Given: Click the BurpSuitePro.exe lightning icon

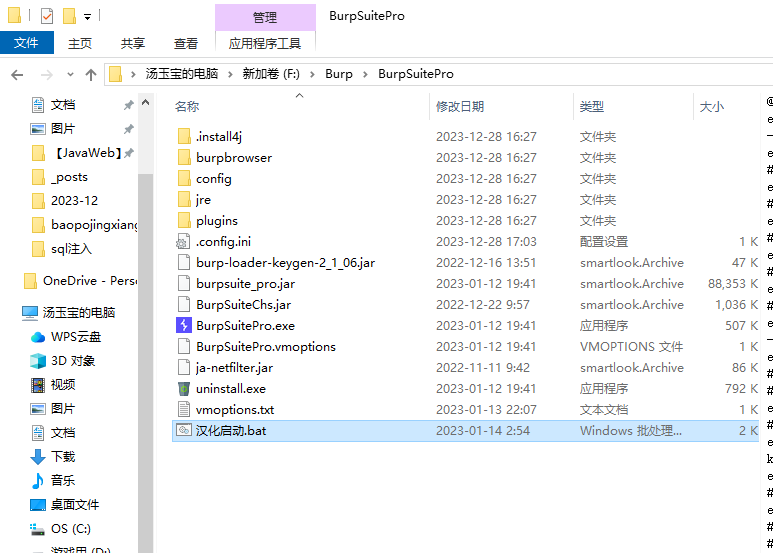Looking at the screenshot, I should click(184, 325).
